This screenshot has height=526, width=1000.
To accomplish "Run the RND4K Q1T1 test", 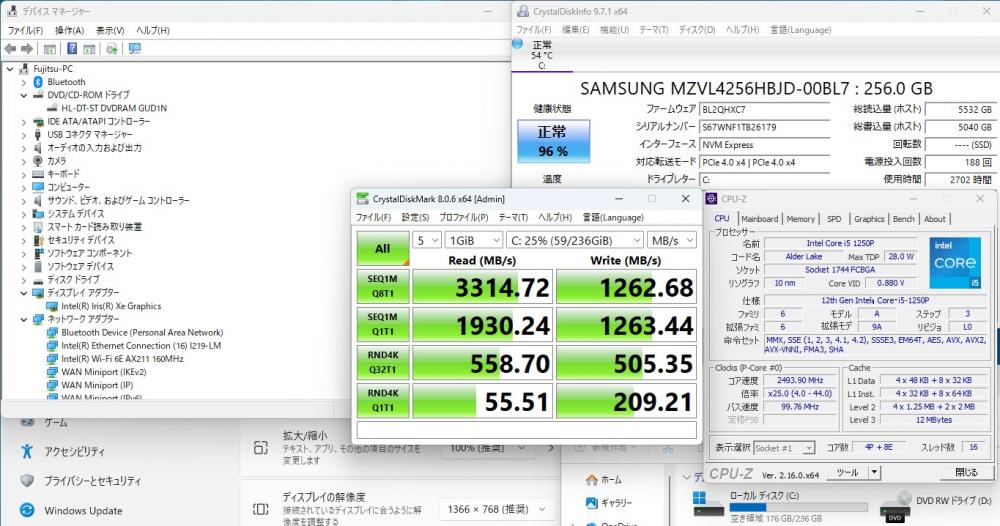I will pyautogui.click(x=383, y=400).
